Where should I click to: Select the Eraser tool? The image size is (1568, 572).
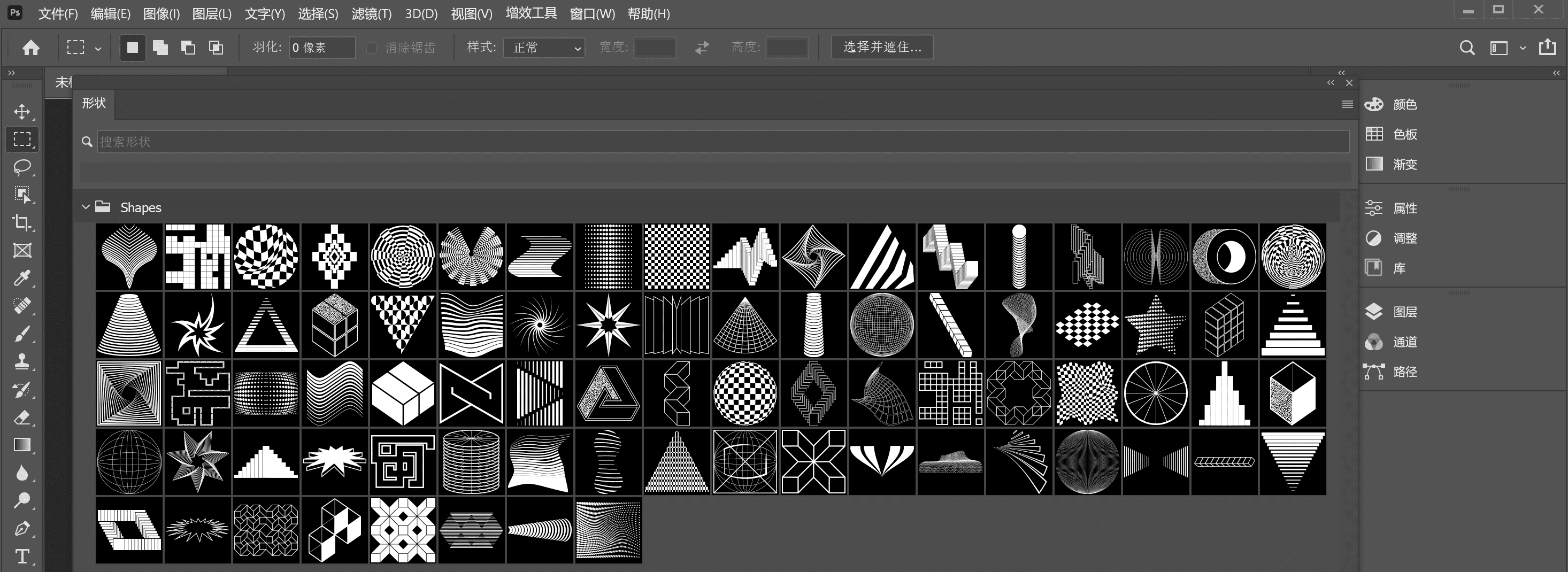[22, 418]
